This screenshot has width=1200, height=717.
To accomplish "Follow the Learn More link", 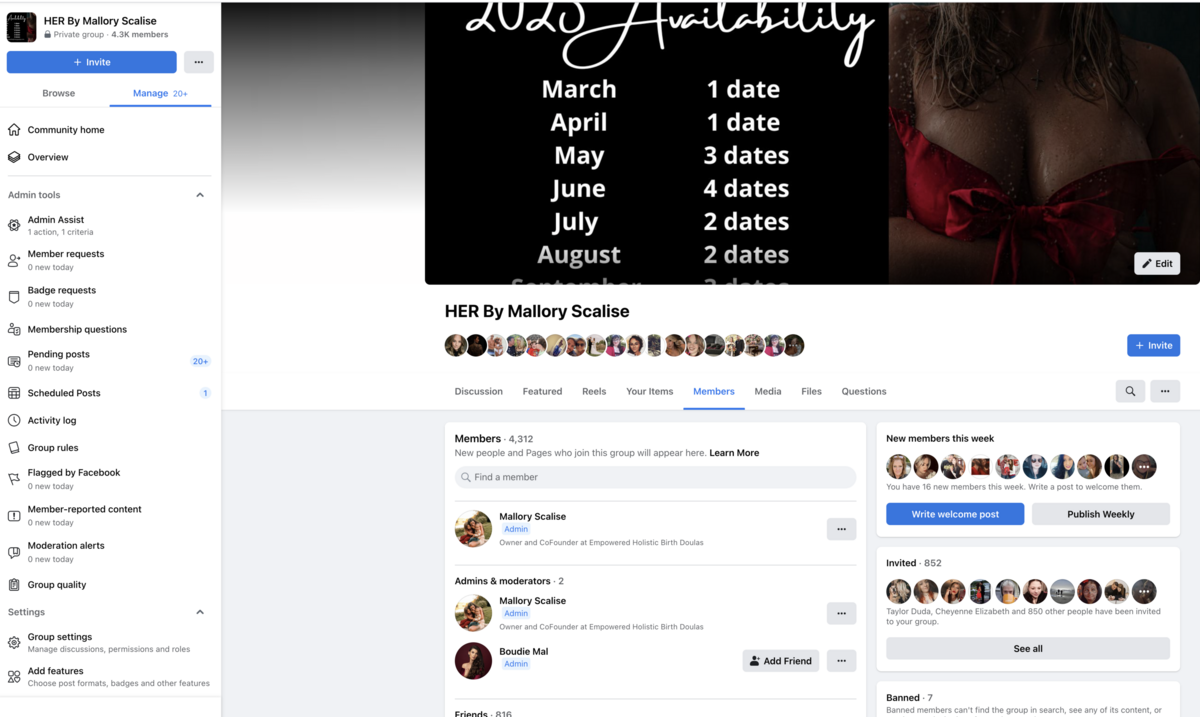I will (x=734, y=453).
